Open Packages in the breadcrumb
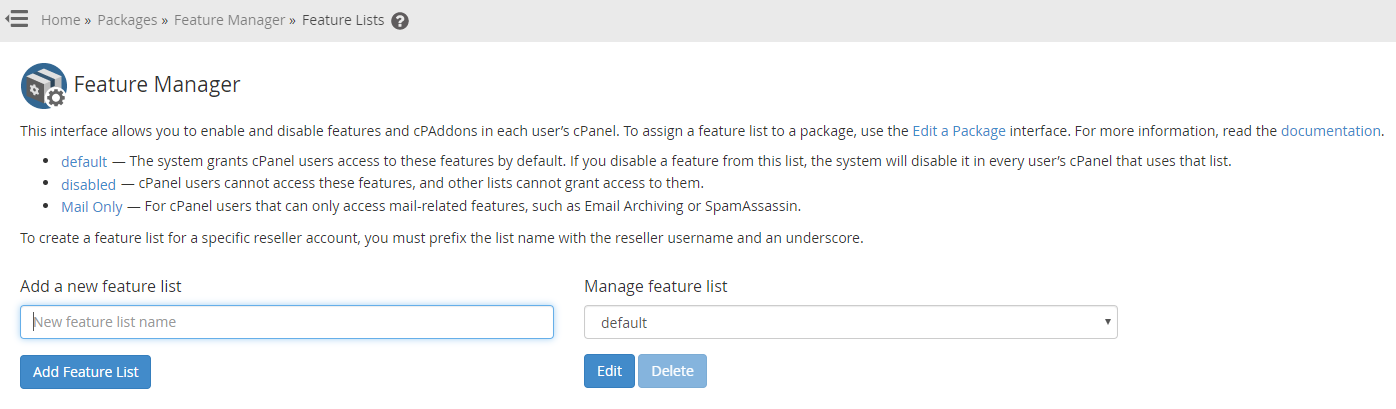The width and height of the screenshot is (1396, 409). [127, 20]
